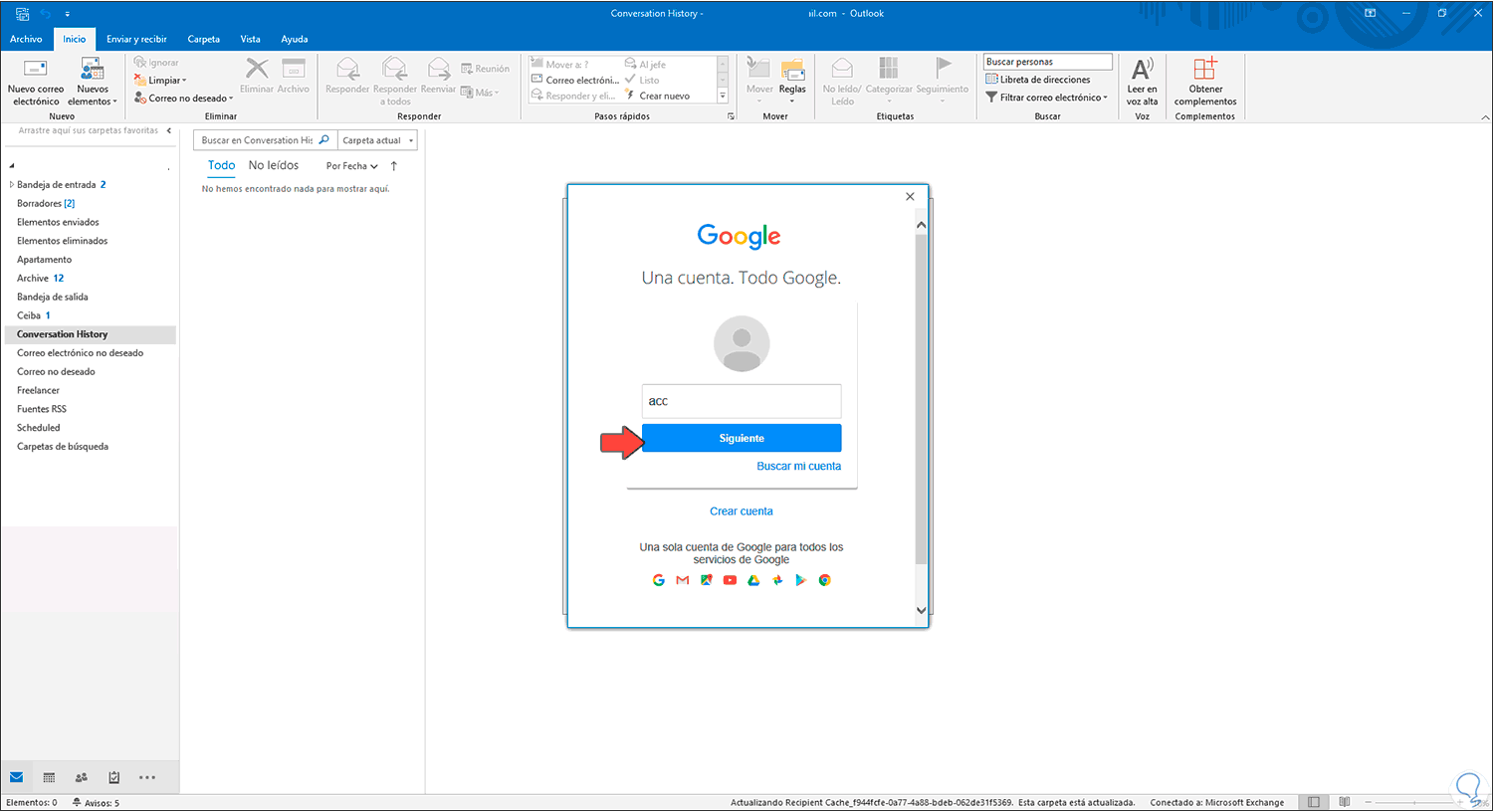Expand the Carpeta actual scope dropdown
1493x812 pixels.
coord(410,140)
